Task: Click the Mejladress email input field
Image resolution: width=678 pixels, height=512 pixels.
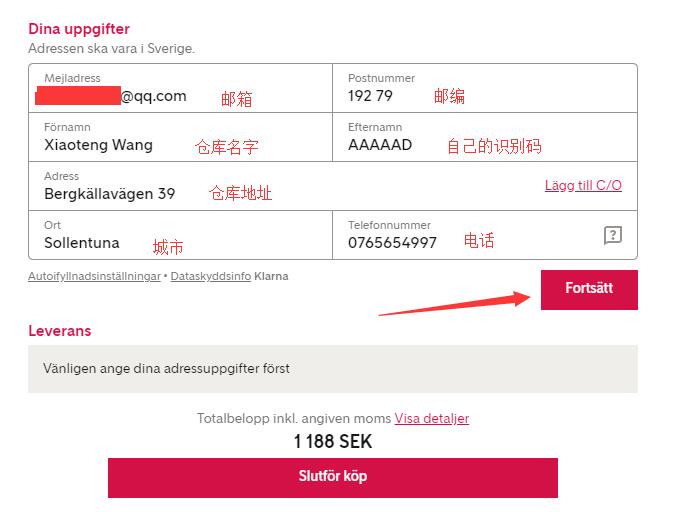Action: coord(180,88)
